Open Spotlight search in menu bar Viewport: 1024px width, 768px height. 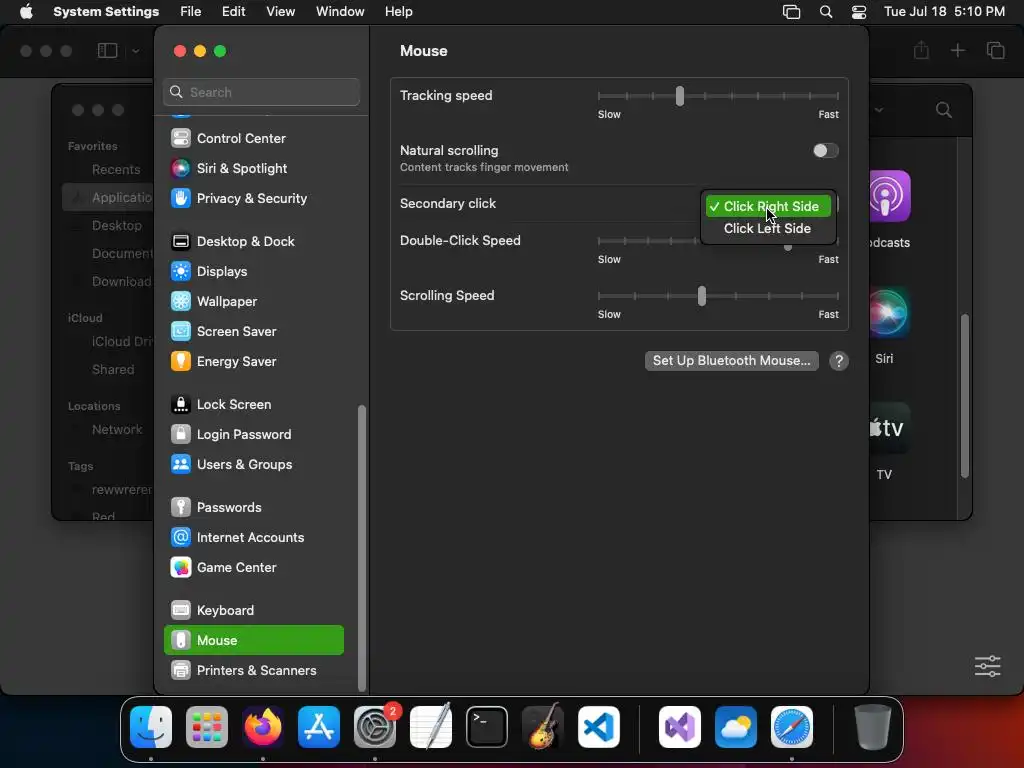[x=826, y=12]
